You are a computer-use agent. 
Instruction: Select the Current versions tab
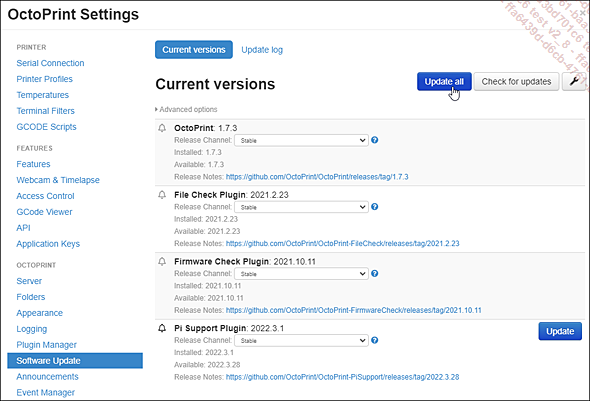coord(194,50)
